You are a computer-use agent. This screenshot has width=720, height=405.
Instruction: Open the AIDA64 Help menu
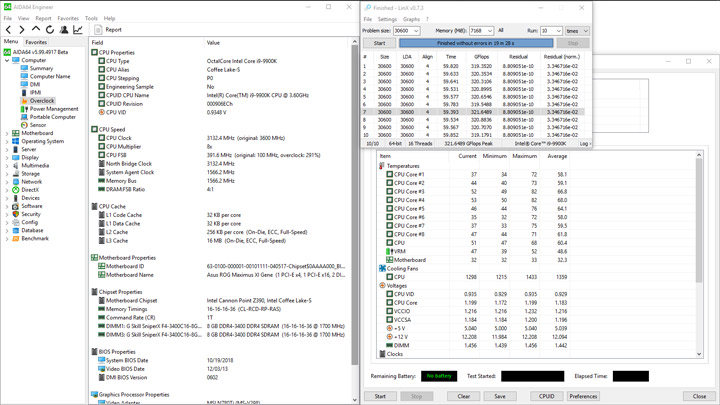pyautogui.click(x=109, y=18)
